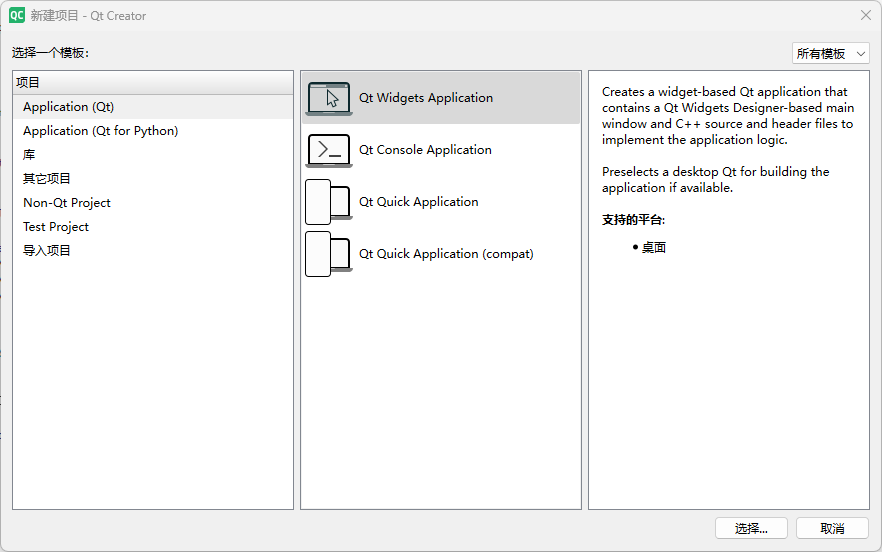Click the Qt Console Application terminal icon

click(329, 150)
